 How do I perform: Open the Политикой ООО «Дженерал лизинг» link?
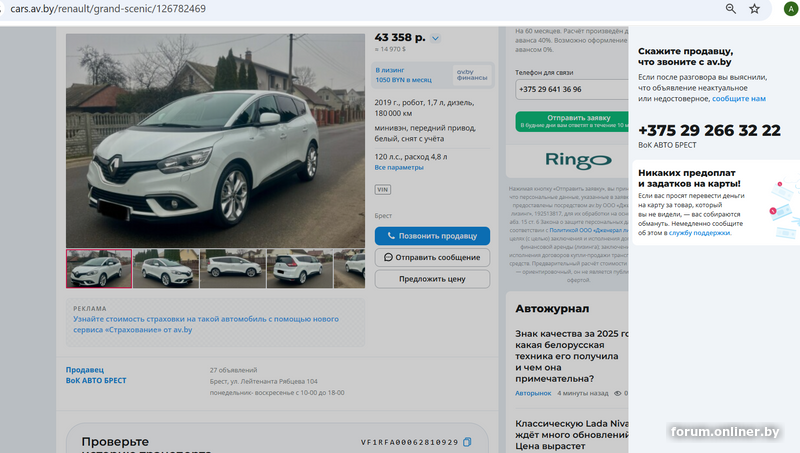[589, 231]
